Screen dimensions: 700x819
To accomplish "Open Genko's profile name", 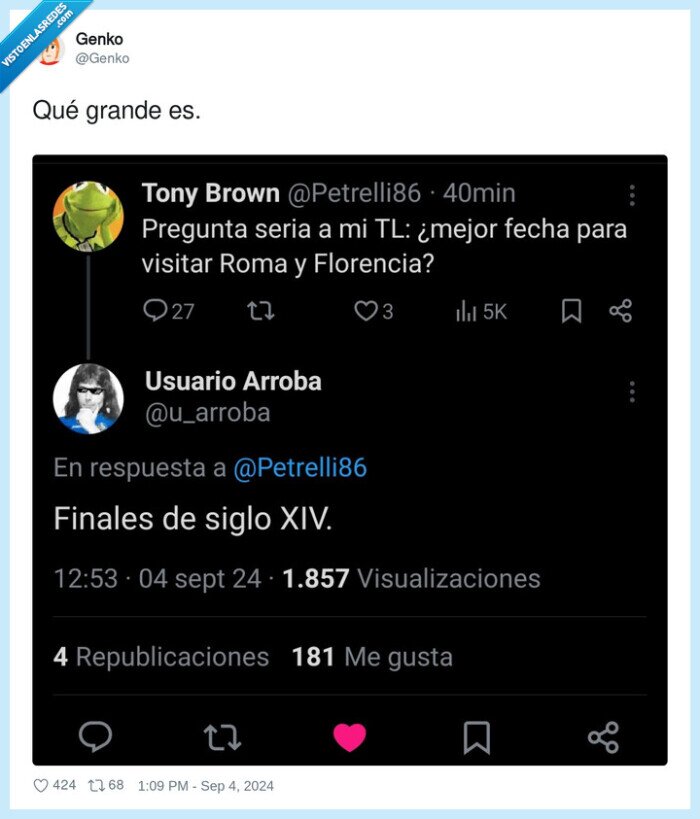I will [99, 39].
